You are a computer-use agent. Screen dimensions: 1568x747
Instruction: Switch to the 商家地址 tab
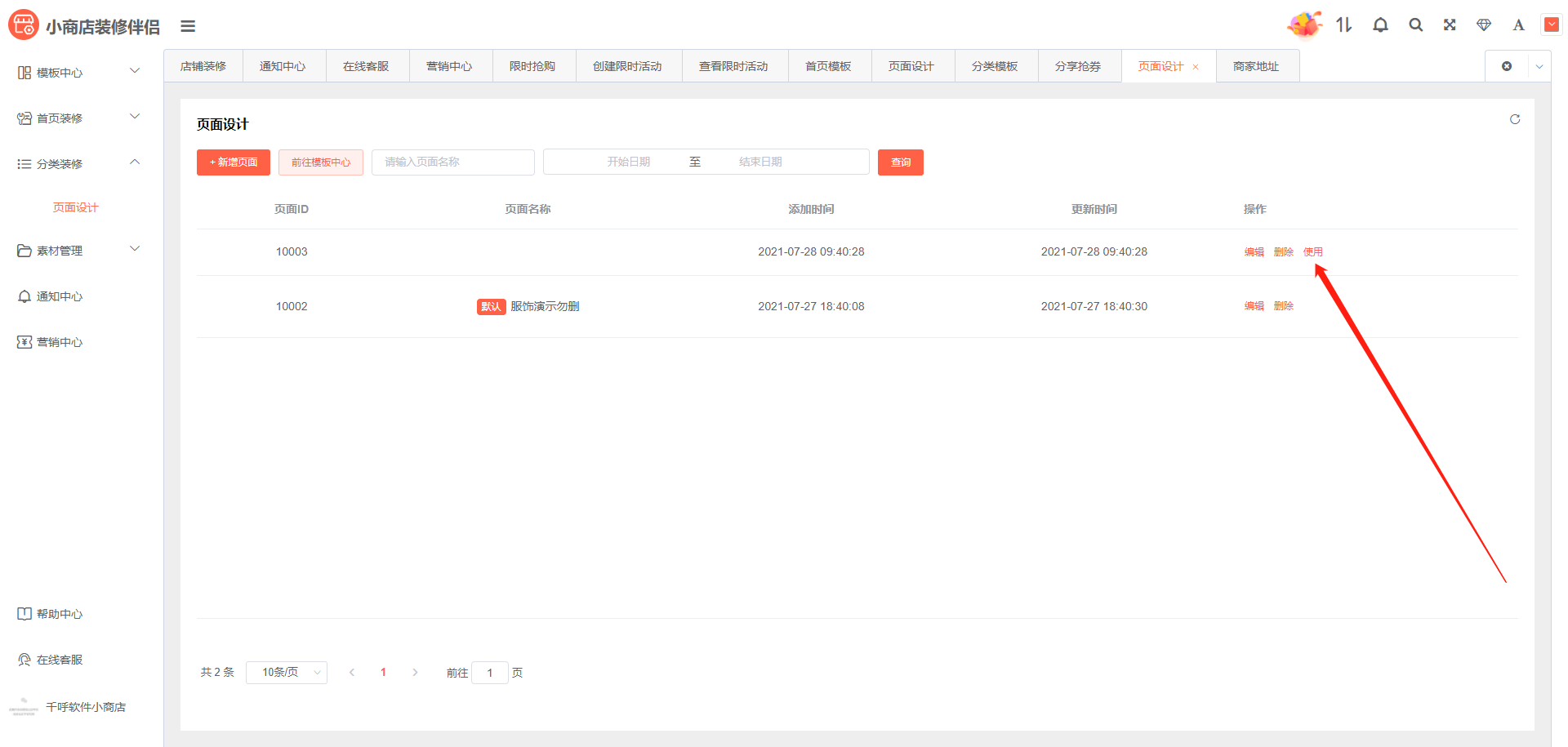click(x=1256, y=66)
